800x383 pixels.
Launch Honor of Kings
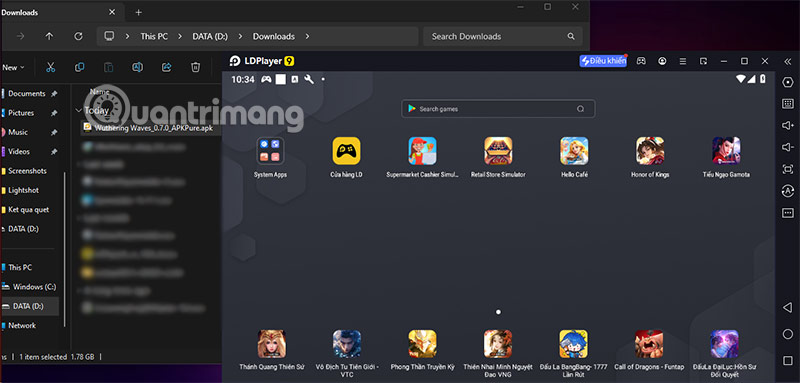[x=650, y=151]
